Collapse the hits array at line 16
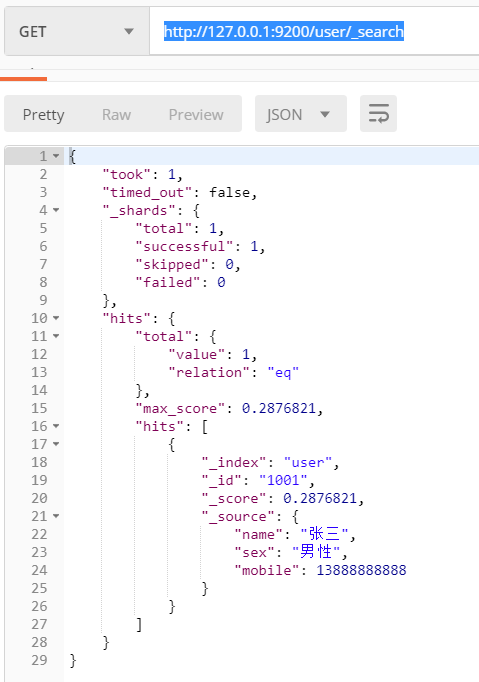 point(56,426)
